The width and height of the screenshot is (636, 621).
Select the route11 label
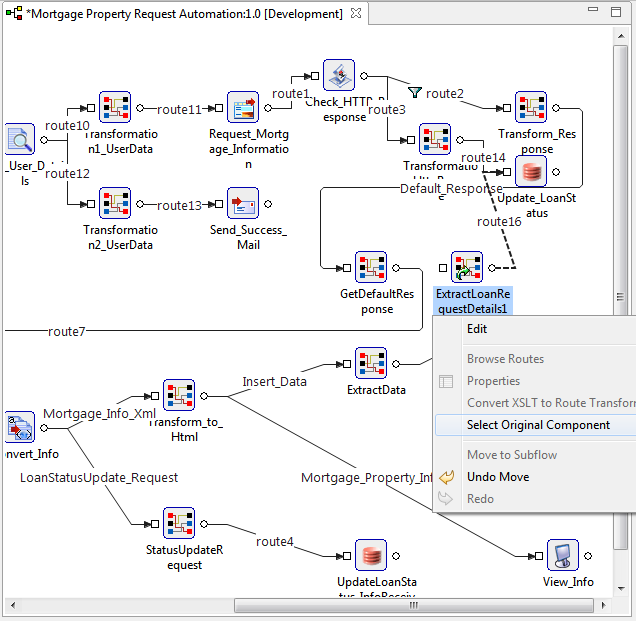click(x=179, y=110)
